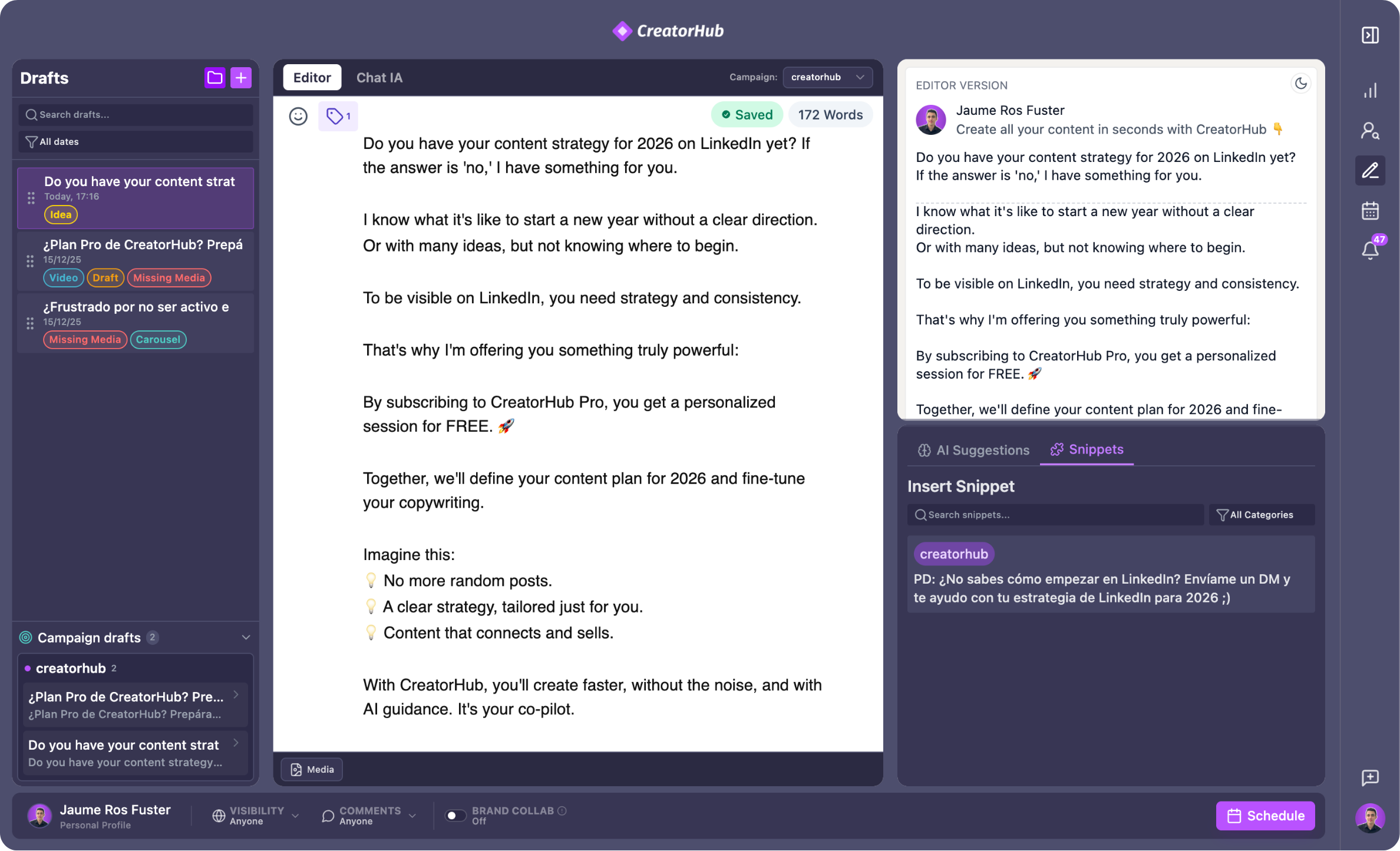This screenshot has width=1400, height=851.
Task: Open the calendar panel in right sidebar
Action: coord(1370,210)
